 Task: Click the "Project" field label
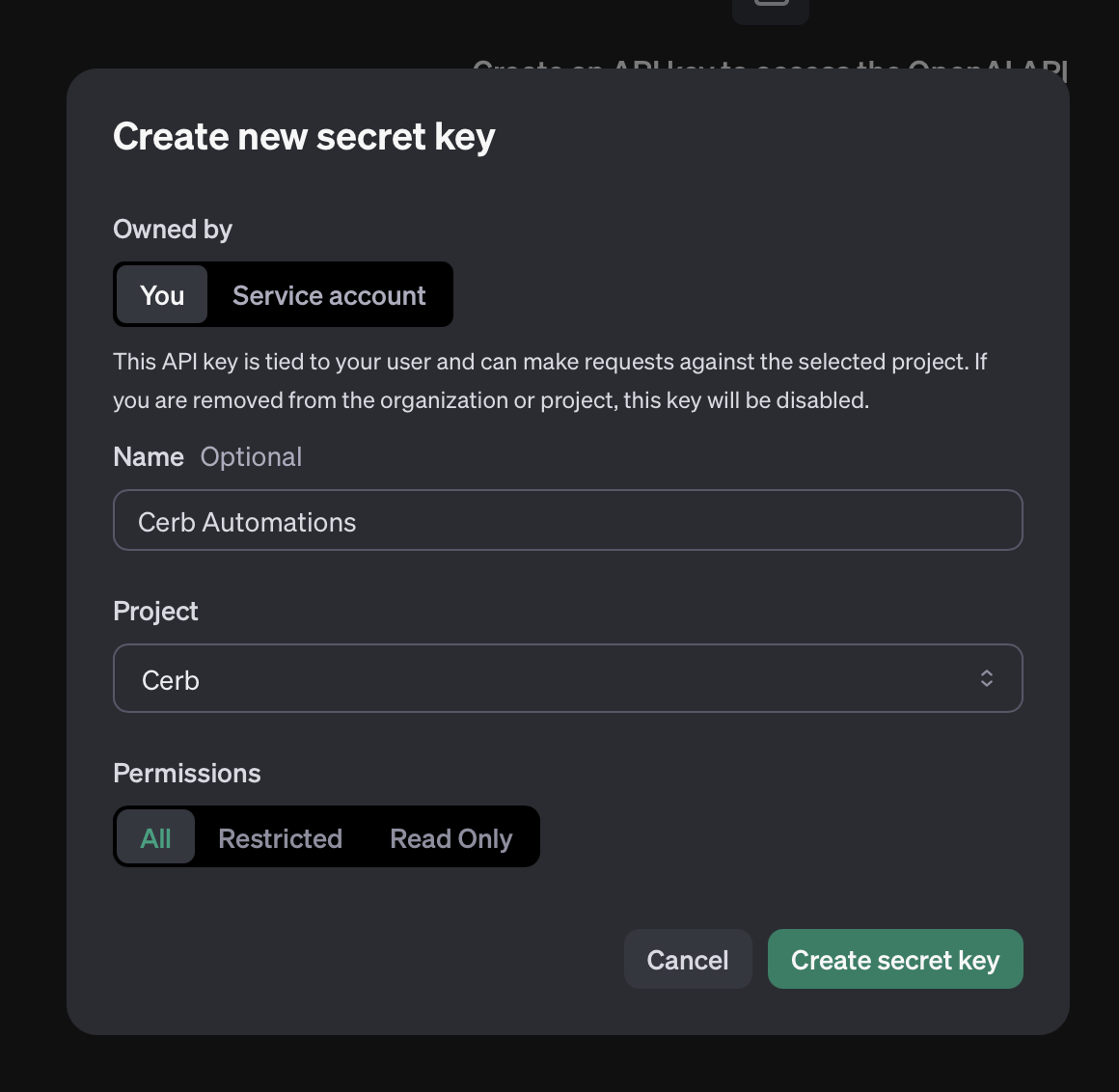(x=155, y=612)
